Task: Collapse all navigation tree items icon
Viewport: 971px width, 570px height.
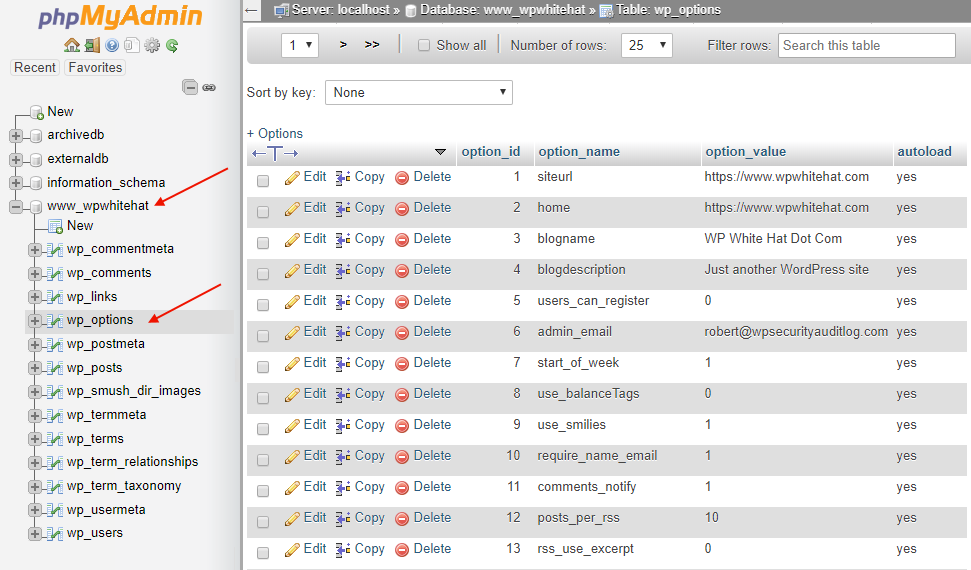Action: (x=190, y=87)
